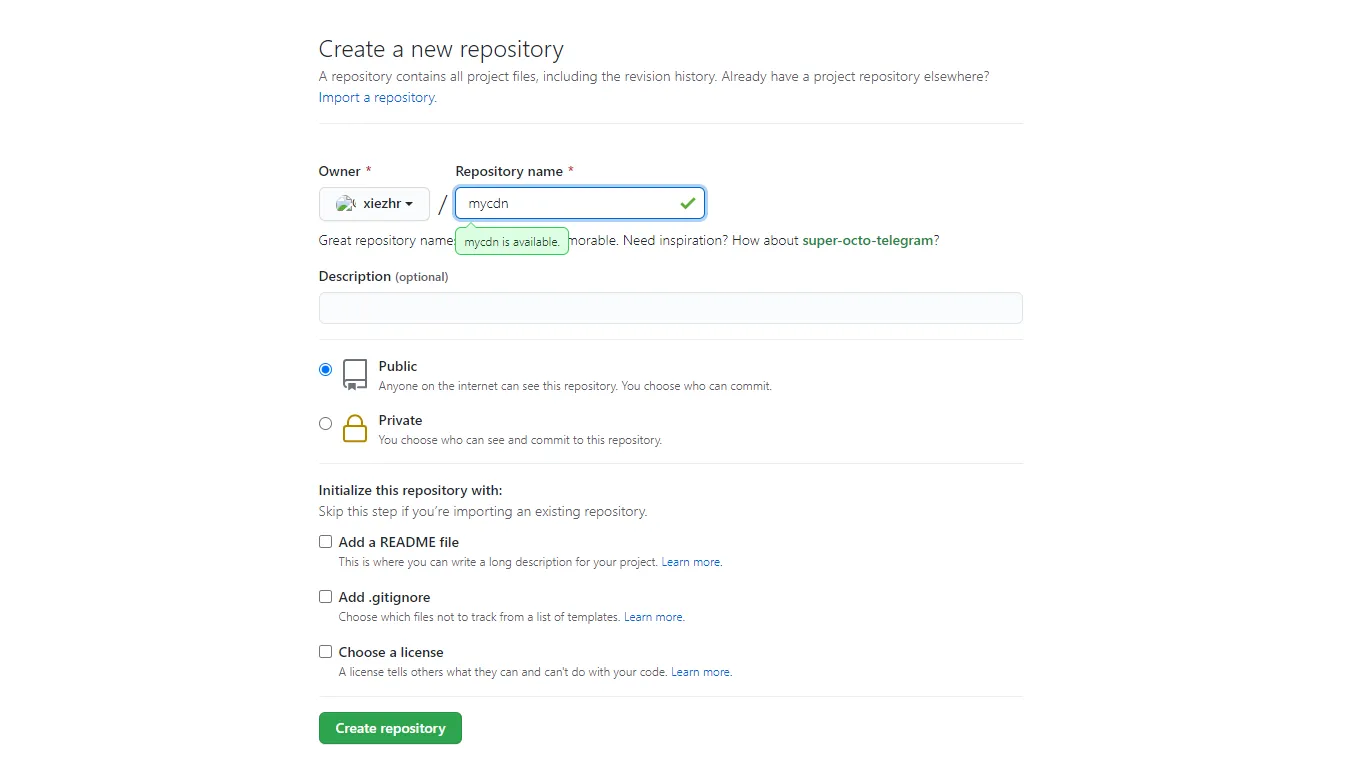The width and height of the screenshot is (1348, 772).
Task: Open the xiezhr owner dropdown
Action: click(374, 204)
